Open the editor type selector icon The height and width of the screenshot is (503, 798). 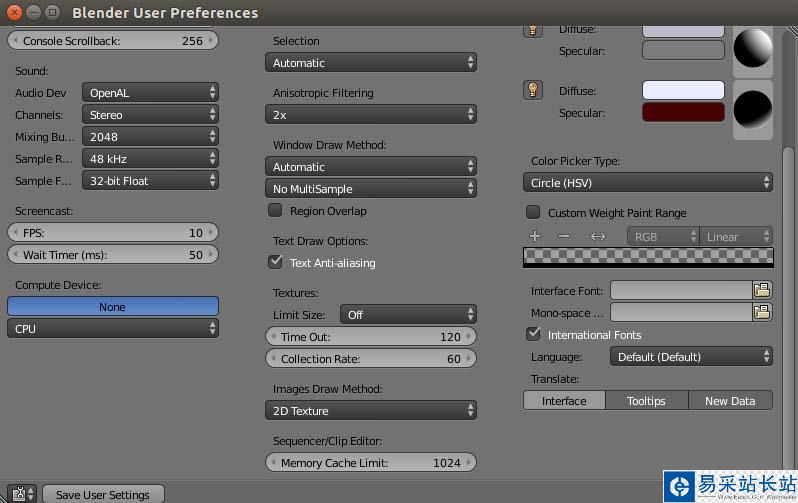point(23,494)
